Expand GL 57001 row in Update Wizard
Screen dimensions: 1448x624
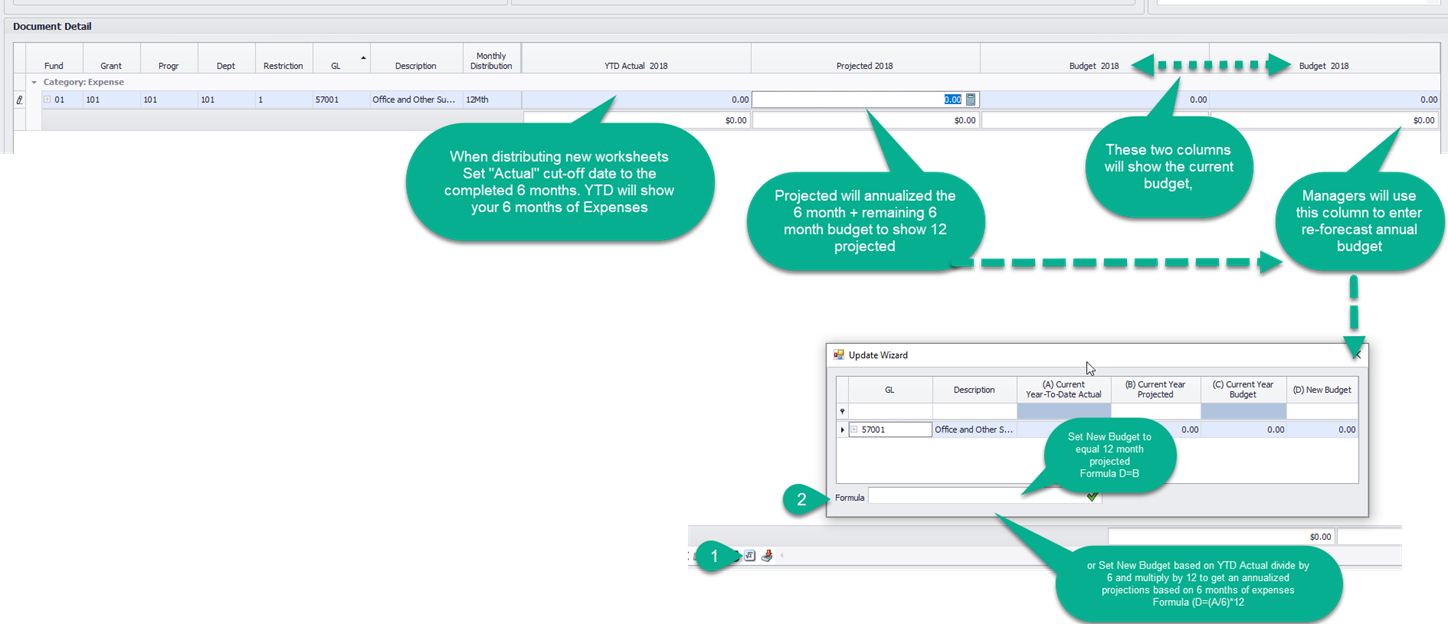tap(855, 429)
